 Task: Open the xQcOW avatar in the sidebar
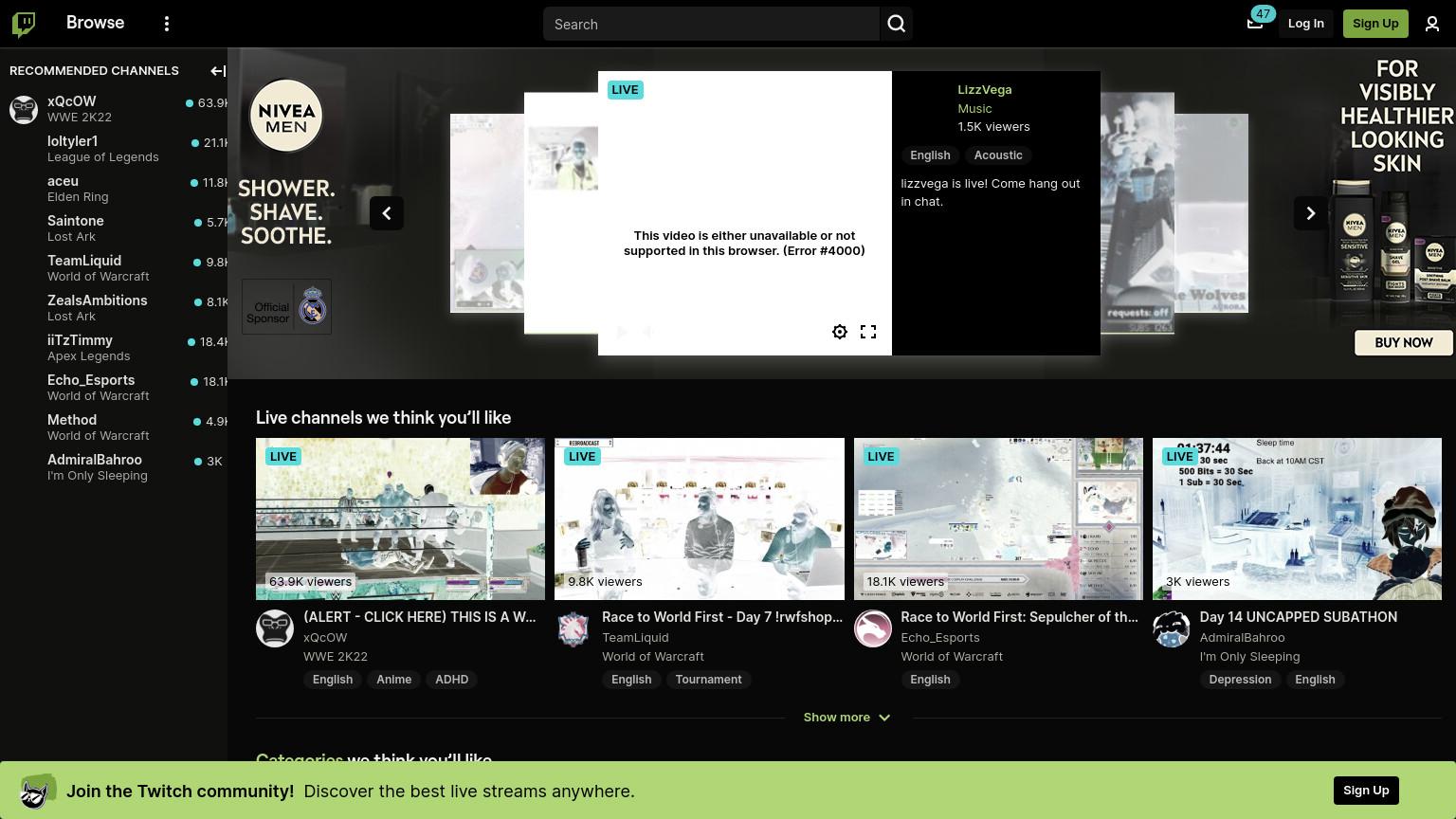click(x=24, y=109)
